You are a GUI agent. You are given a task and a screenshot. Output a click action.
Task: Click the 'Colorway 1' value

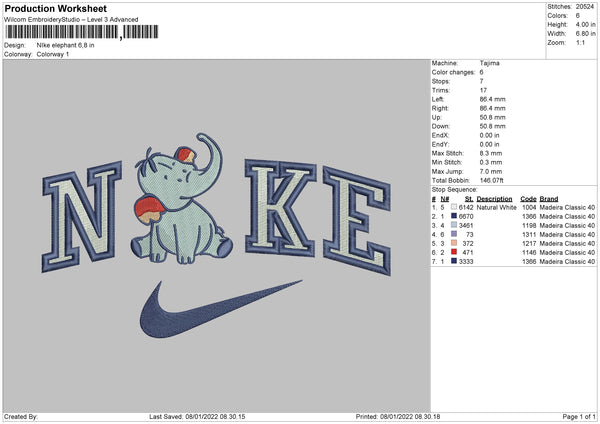(53, 54)
